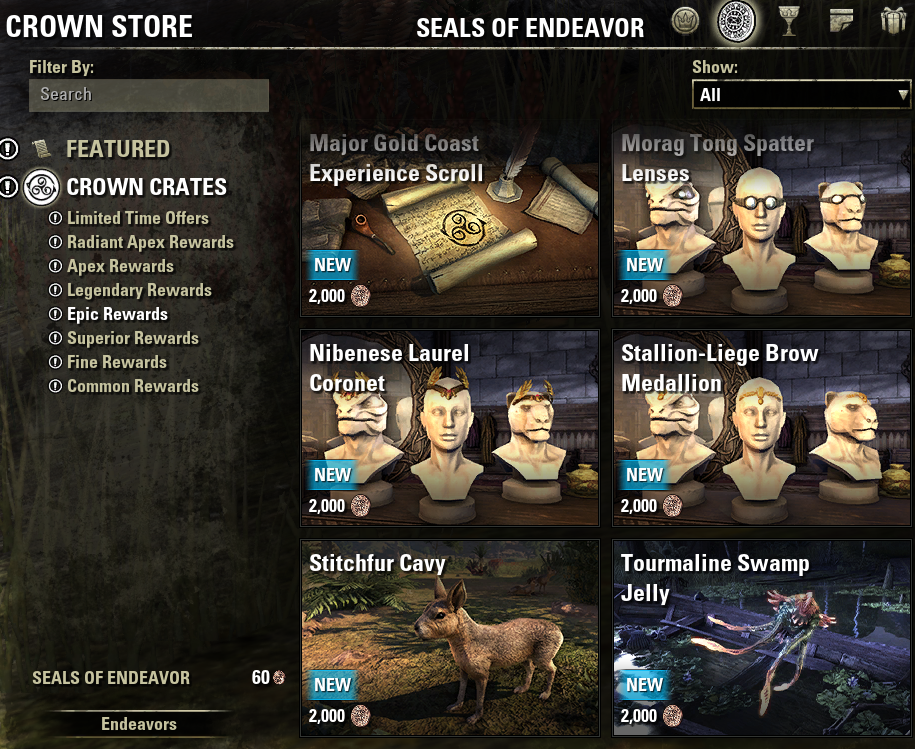The height and width of the screenshot is (749, 915).
Task: Select the Seals of Endeavor icon
Action: tap(736, 22)
